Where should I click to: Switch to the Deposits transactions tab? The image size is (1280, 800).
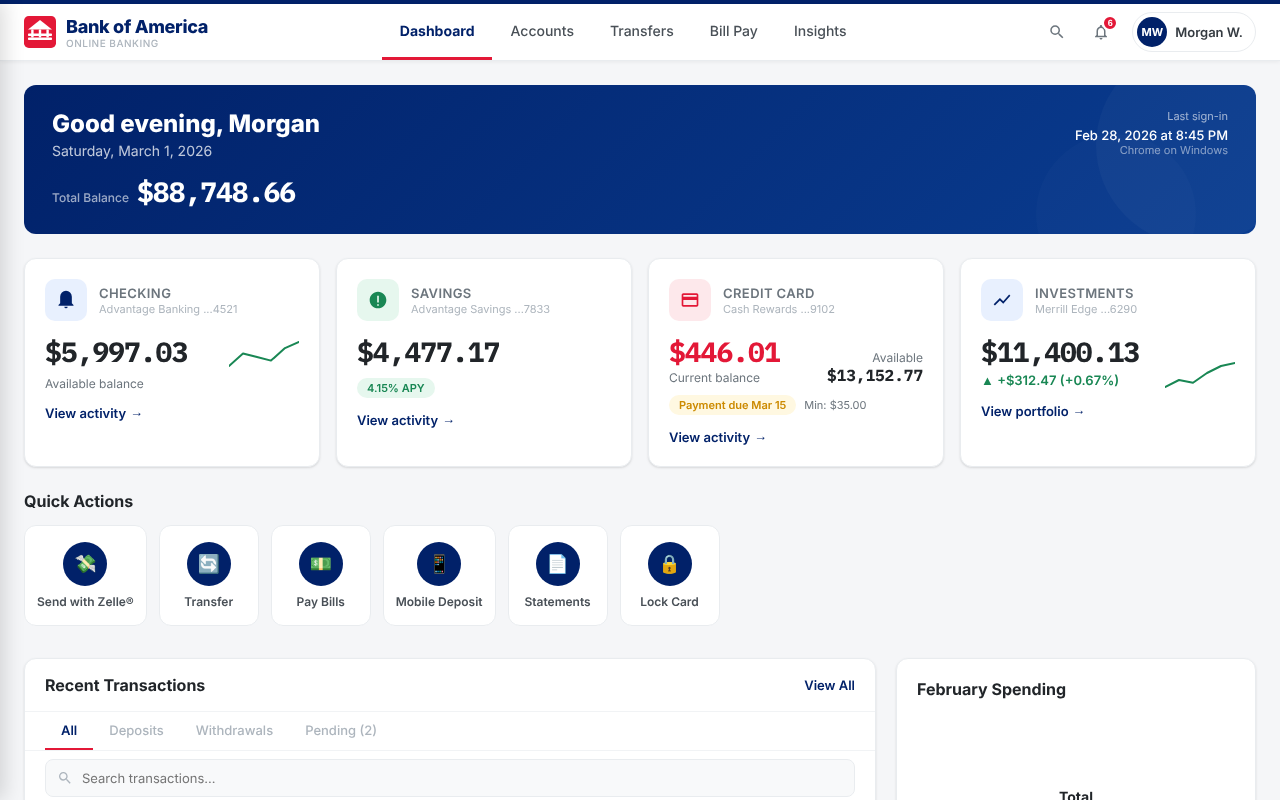coord(136,730)
